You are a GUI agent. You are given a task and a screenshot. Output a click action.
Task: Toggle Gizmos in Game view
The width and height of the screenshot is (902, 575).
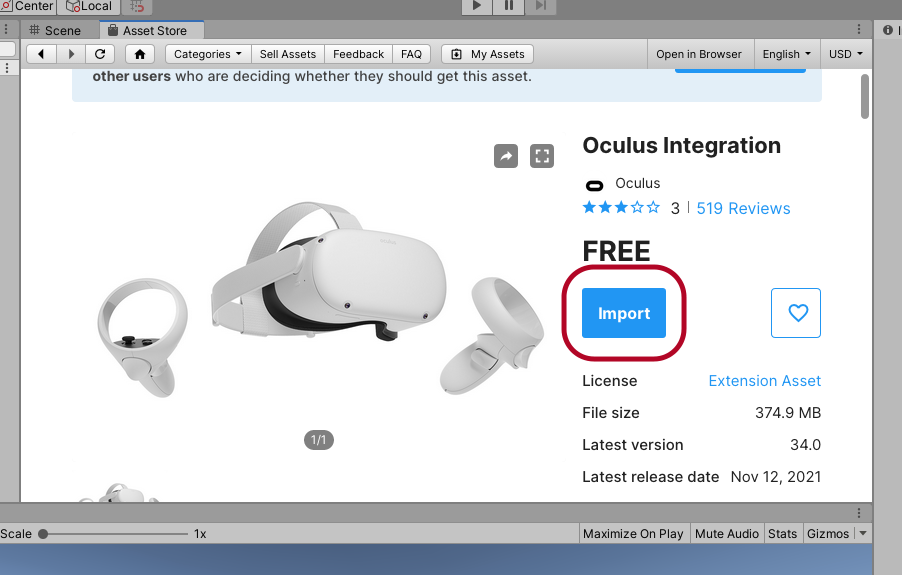(828, 534)
